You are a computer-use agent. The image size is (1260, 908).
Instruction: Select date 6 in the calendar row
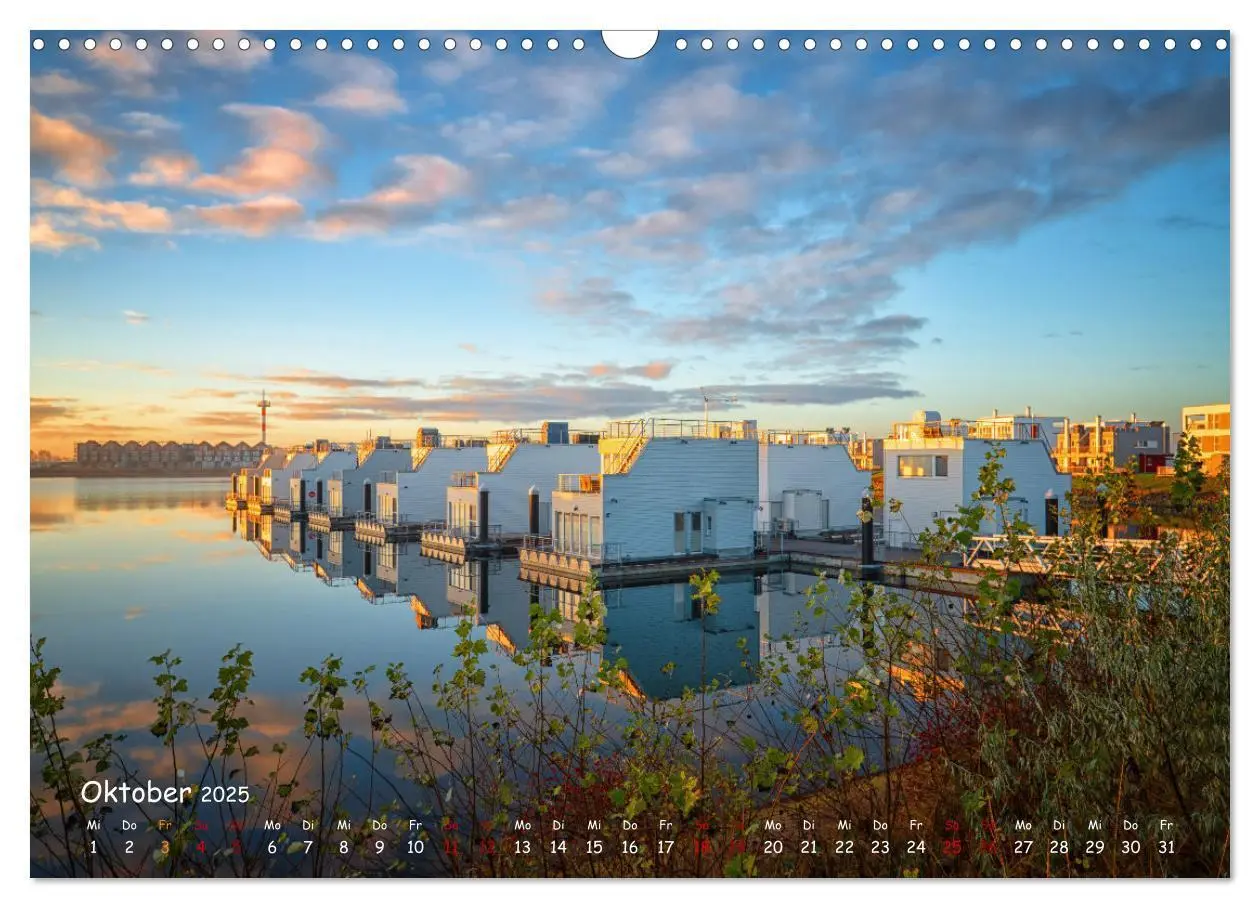[x=272, y=847]
